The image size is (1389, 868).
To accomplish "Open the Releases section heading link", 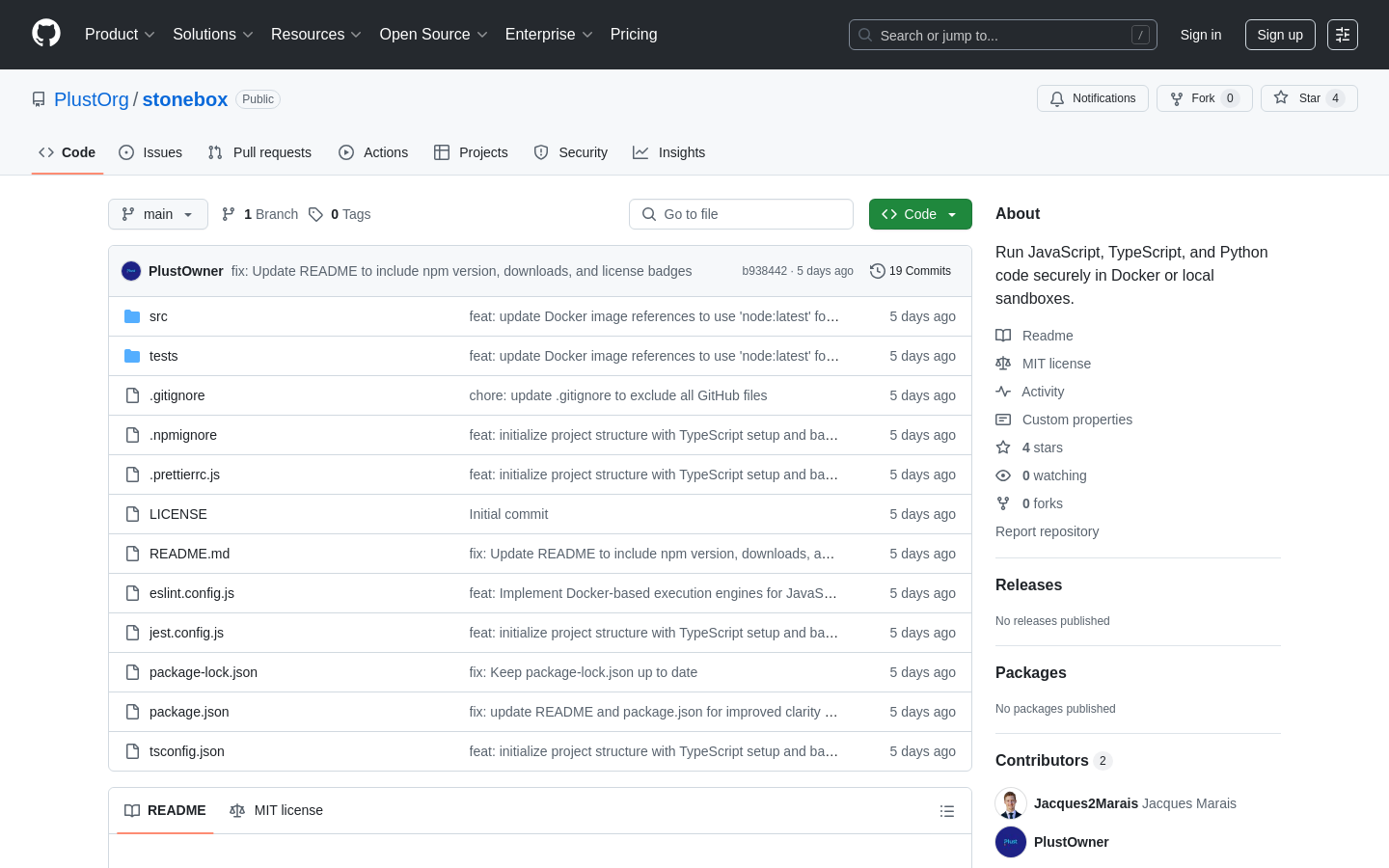I will pos(1028,585).
